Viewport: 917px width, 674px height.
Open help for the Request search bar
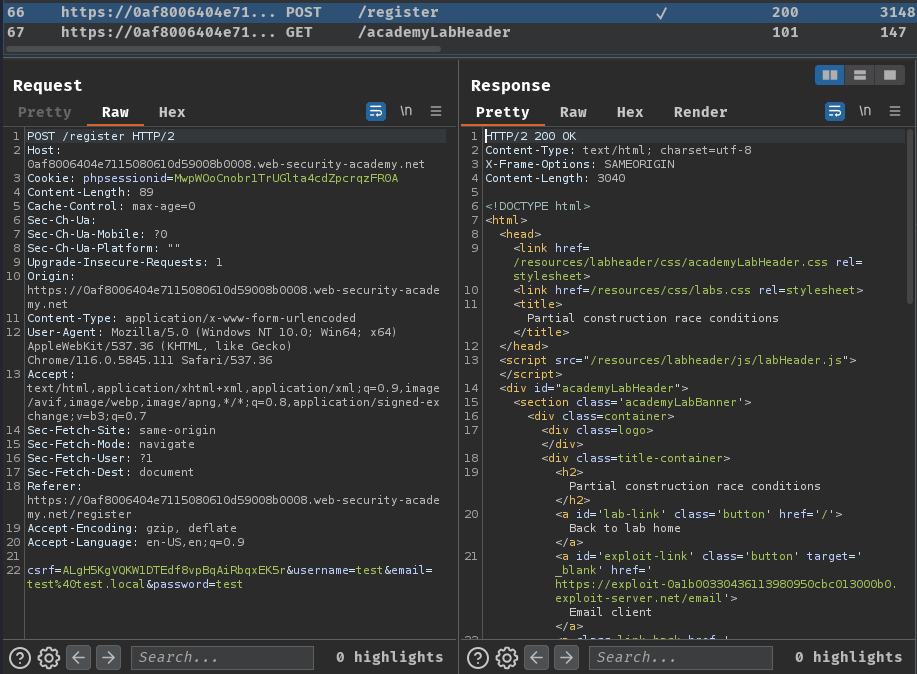click(x=20, y=658)
